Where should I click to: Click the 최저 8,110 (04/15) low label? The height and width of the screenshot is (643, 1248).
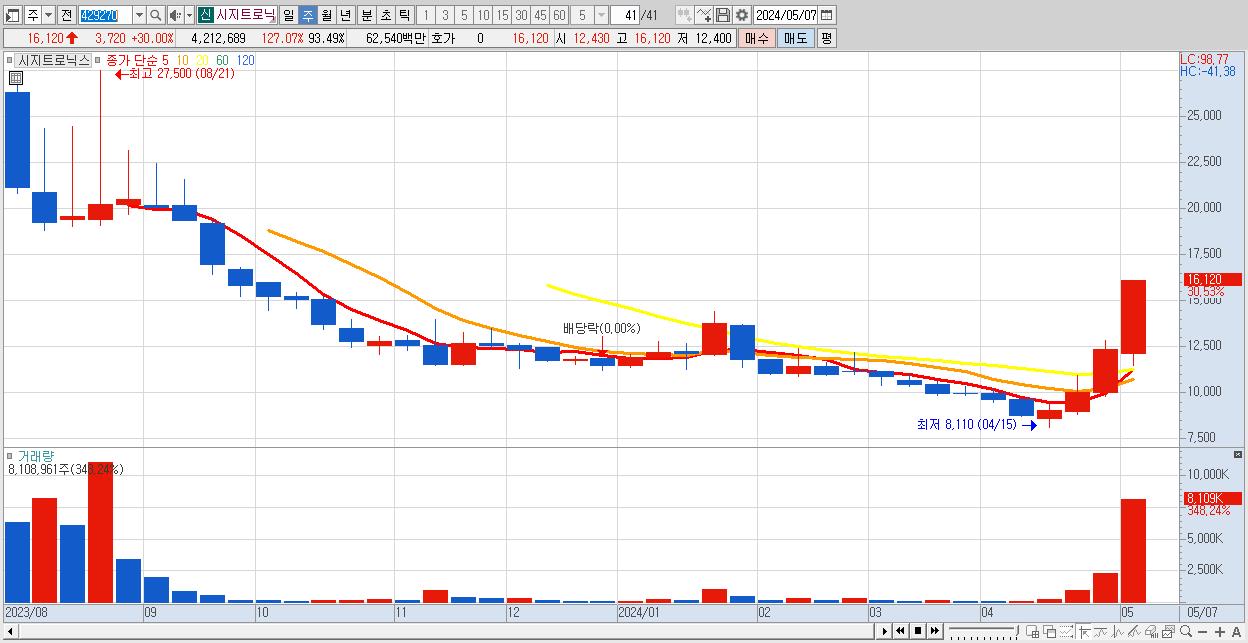click(966, 425)
